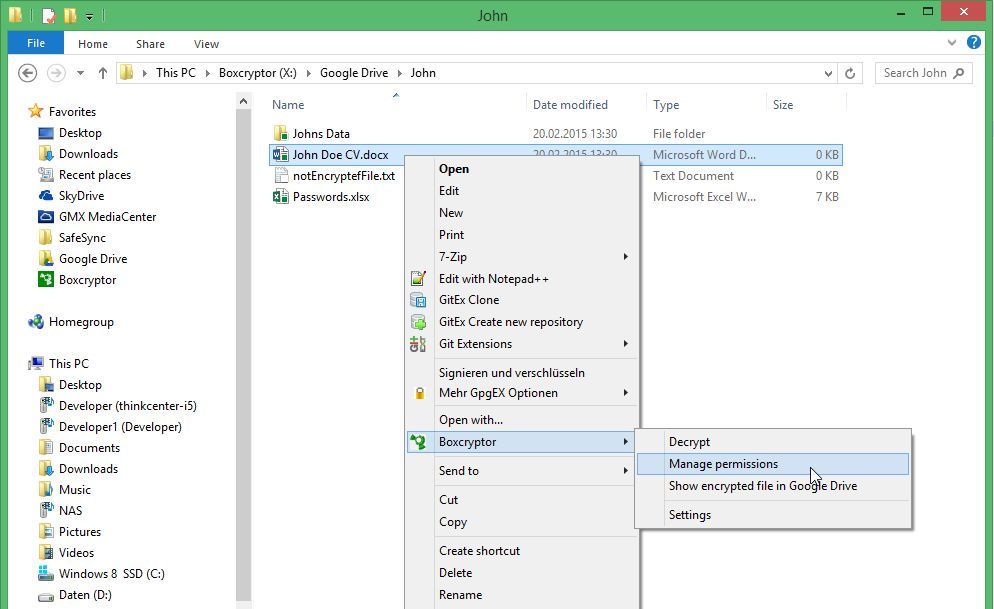Refresh the John folder view
Image resolution: width=994 pixels, height=609 pixels.
tap(849, 73)
